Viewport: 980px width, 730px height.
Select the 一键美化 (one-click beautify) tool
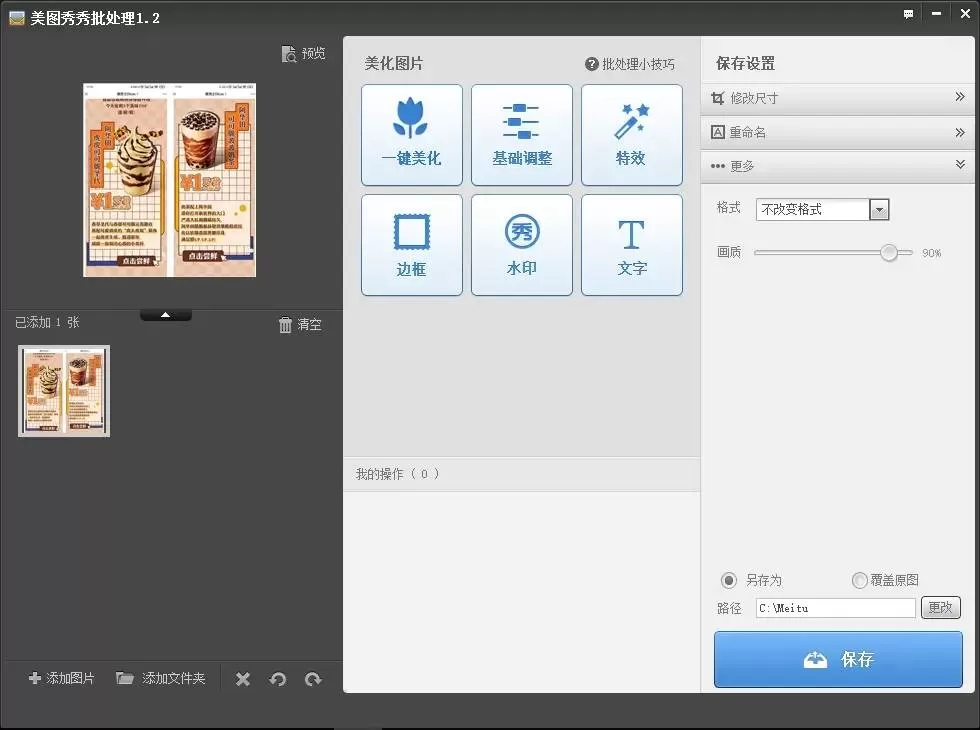click(411, 135)
